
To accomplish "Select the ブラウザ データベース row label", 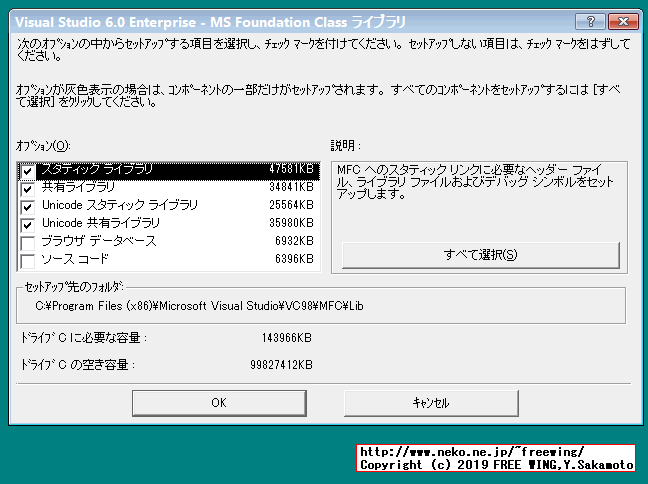I will (99, 241).
